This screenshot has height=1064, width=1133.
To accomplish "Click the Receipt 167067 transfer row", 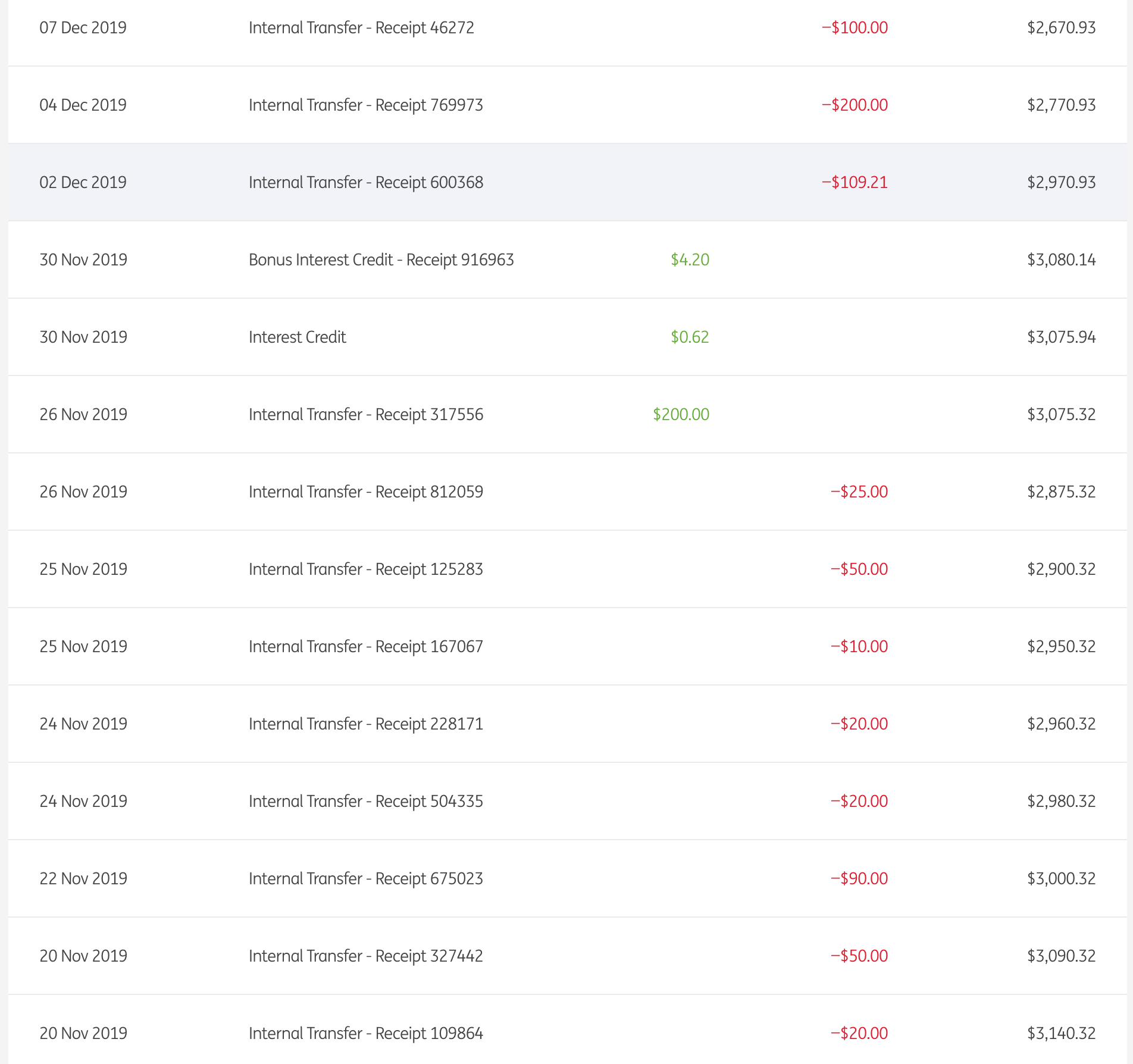I will (x=365, y=647).
